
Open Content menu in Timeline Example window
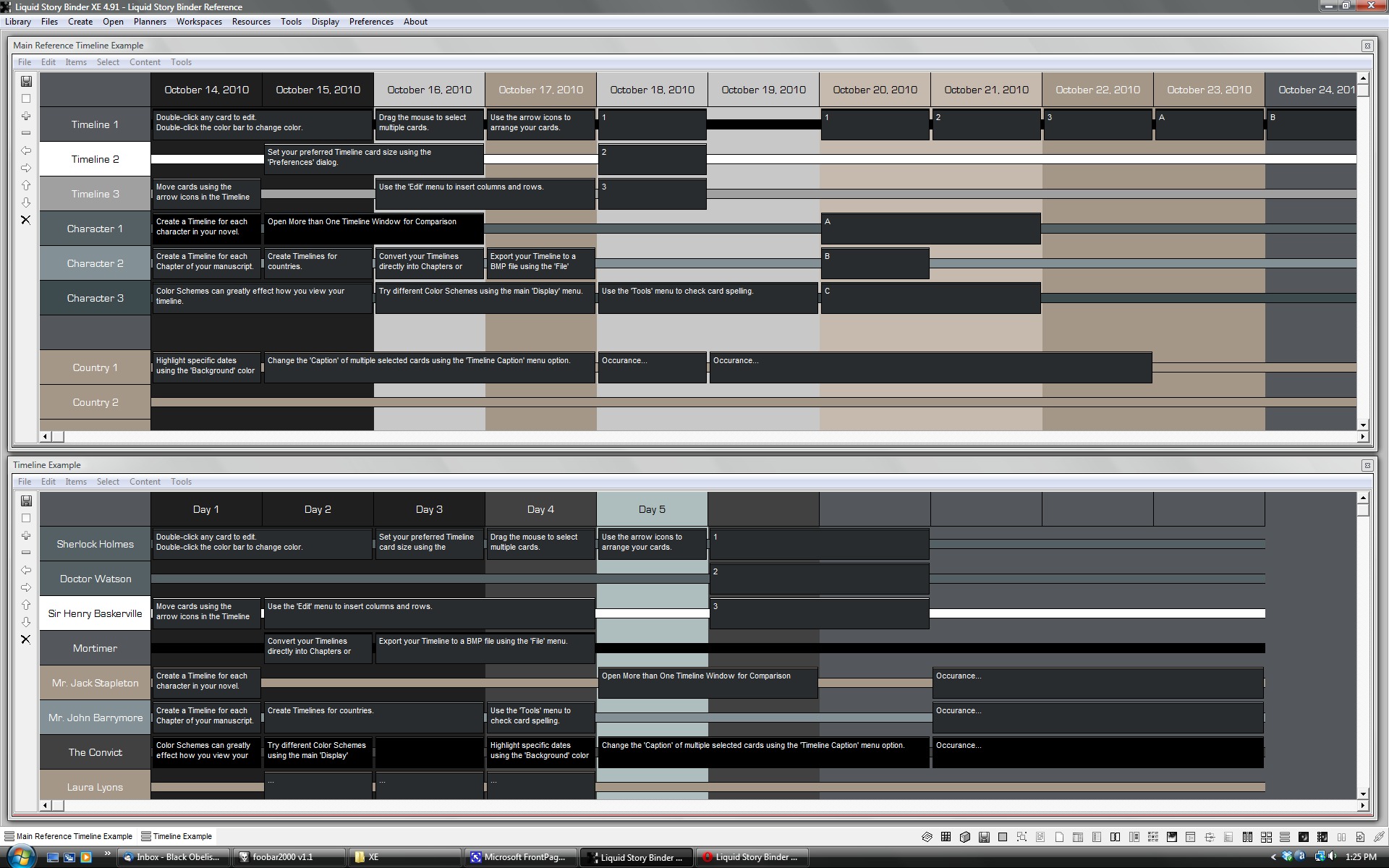tap(145, 482)
